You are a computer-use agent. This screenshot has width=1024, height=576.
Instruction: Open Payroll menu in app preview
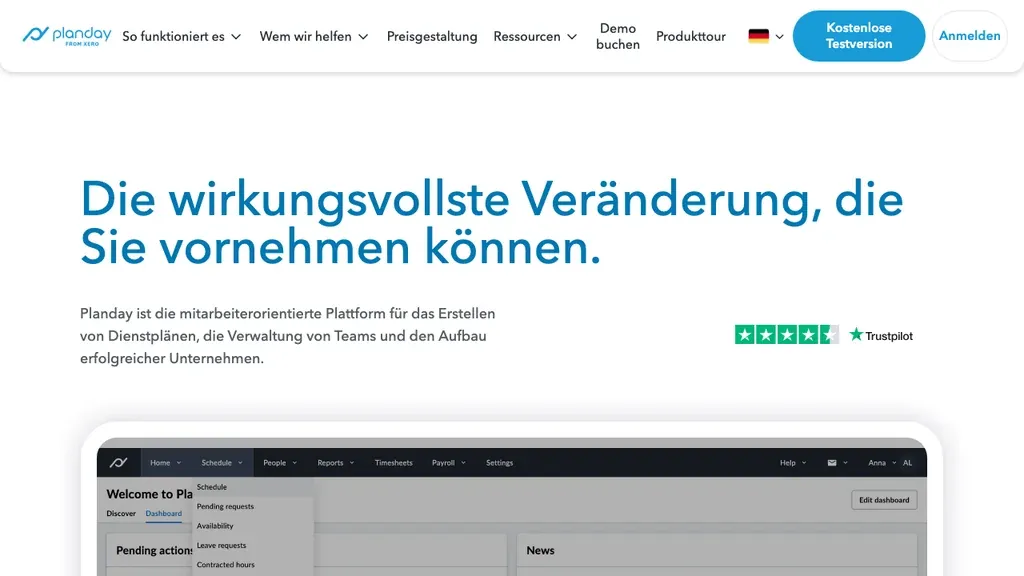tap(449, 462)
